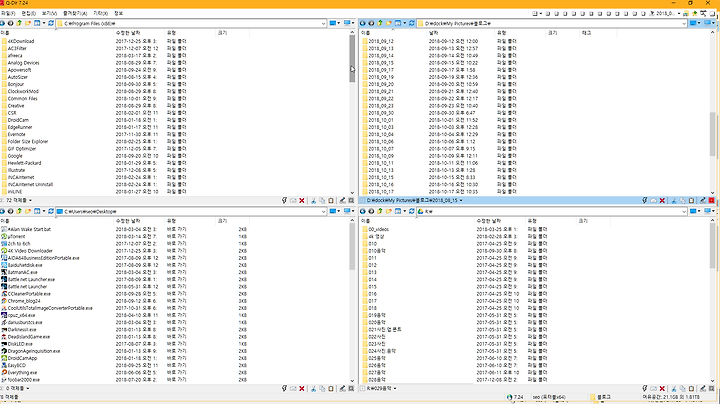
Task: Go up one level in Program Files (x86) pane
Action: 19,23
